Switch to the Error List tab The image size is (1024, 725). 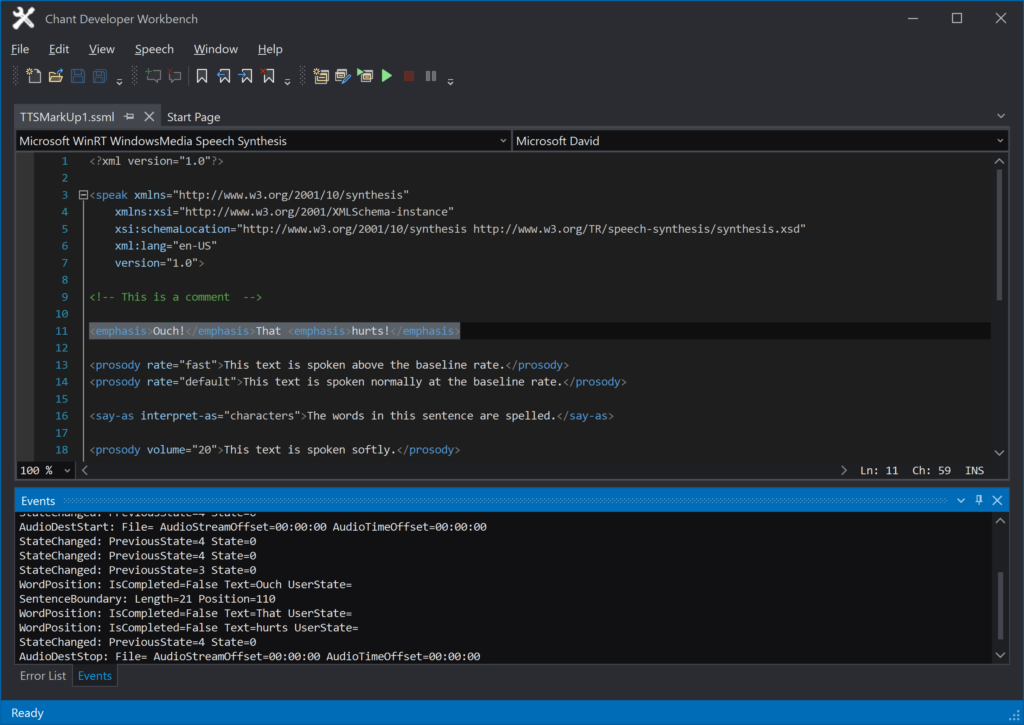pyautogui.click(x=42, y=676)
